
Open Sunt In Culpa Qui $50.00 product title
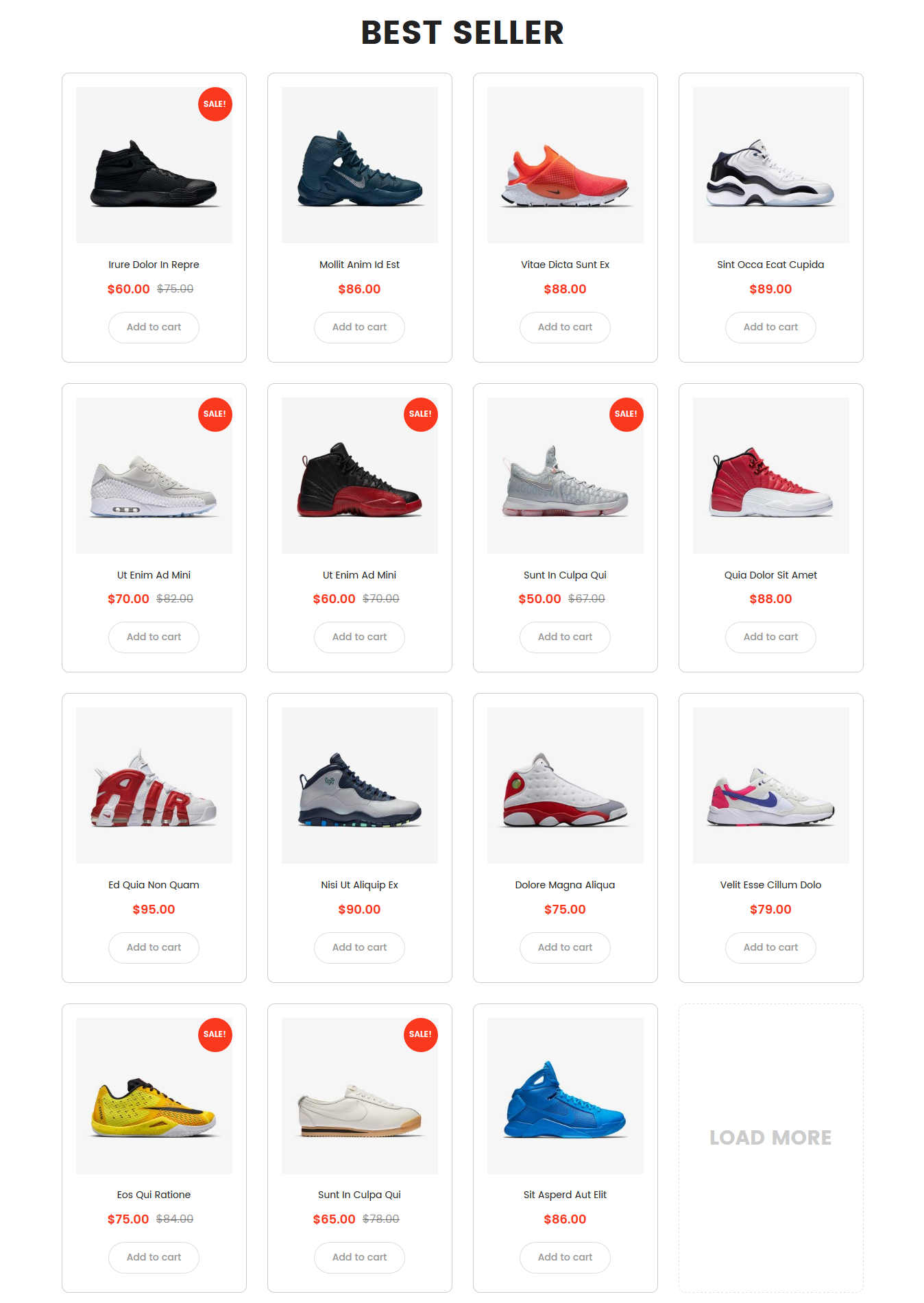tap(565, 575)
